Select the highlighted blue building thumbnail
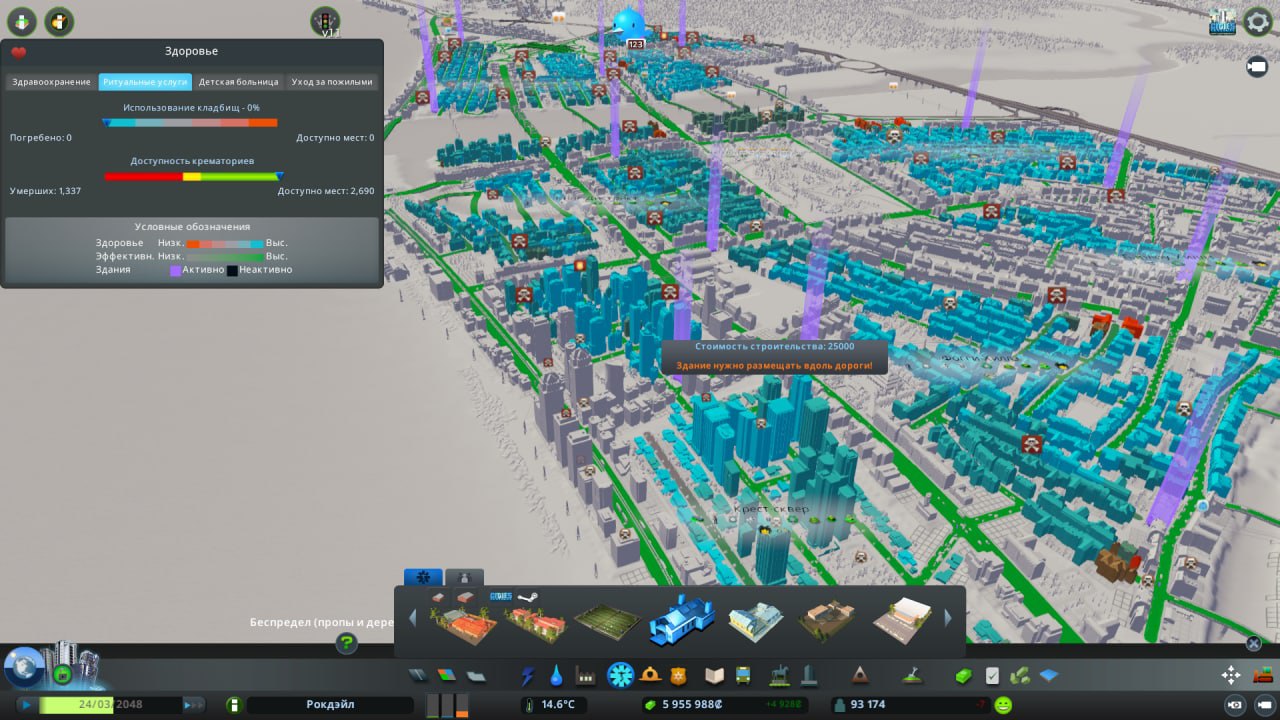This screenshot has width=1280, height=720. tap(682, 621)
